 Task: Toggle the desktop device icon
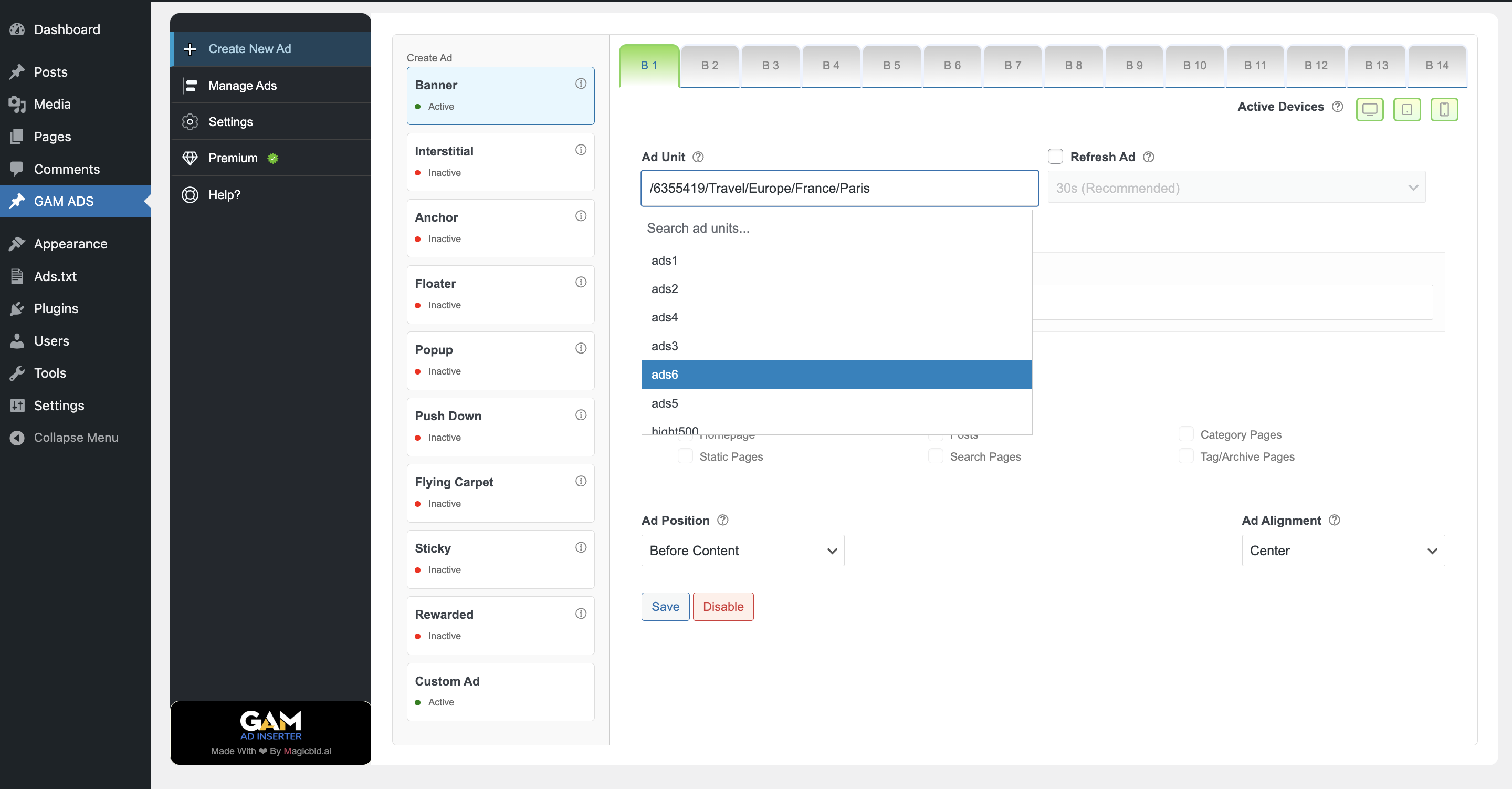coord(1369,109)
